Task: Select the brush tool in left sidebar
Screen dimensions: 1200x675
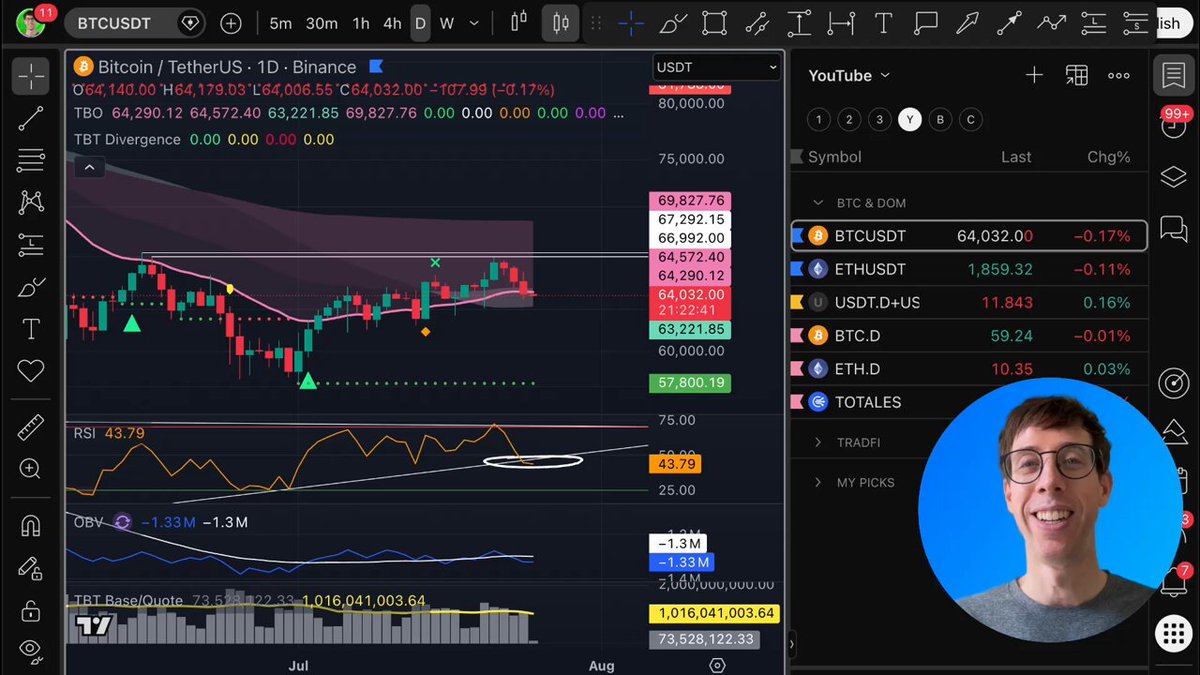Action: [x=31, y=287]
